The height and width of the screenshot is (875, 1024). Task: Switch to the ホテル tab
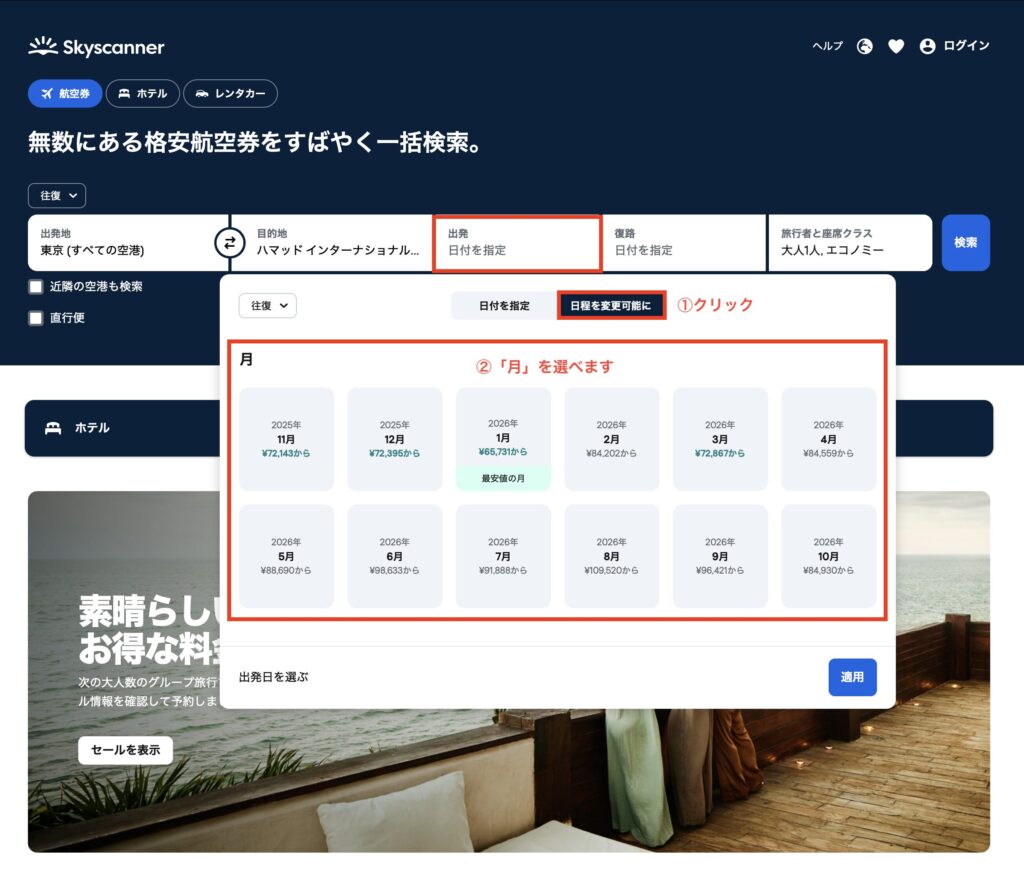tap(142, 93)
